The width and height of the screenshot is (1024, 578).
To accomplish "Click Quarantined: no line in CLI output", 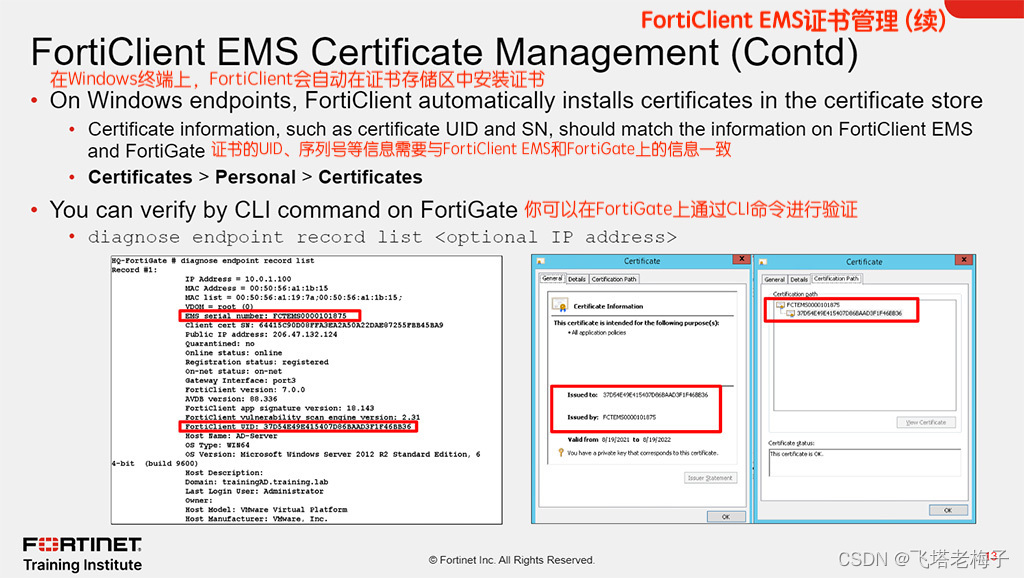I will pyautogui.click(x=219, y=344).
